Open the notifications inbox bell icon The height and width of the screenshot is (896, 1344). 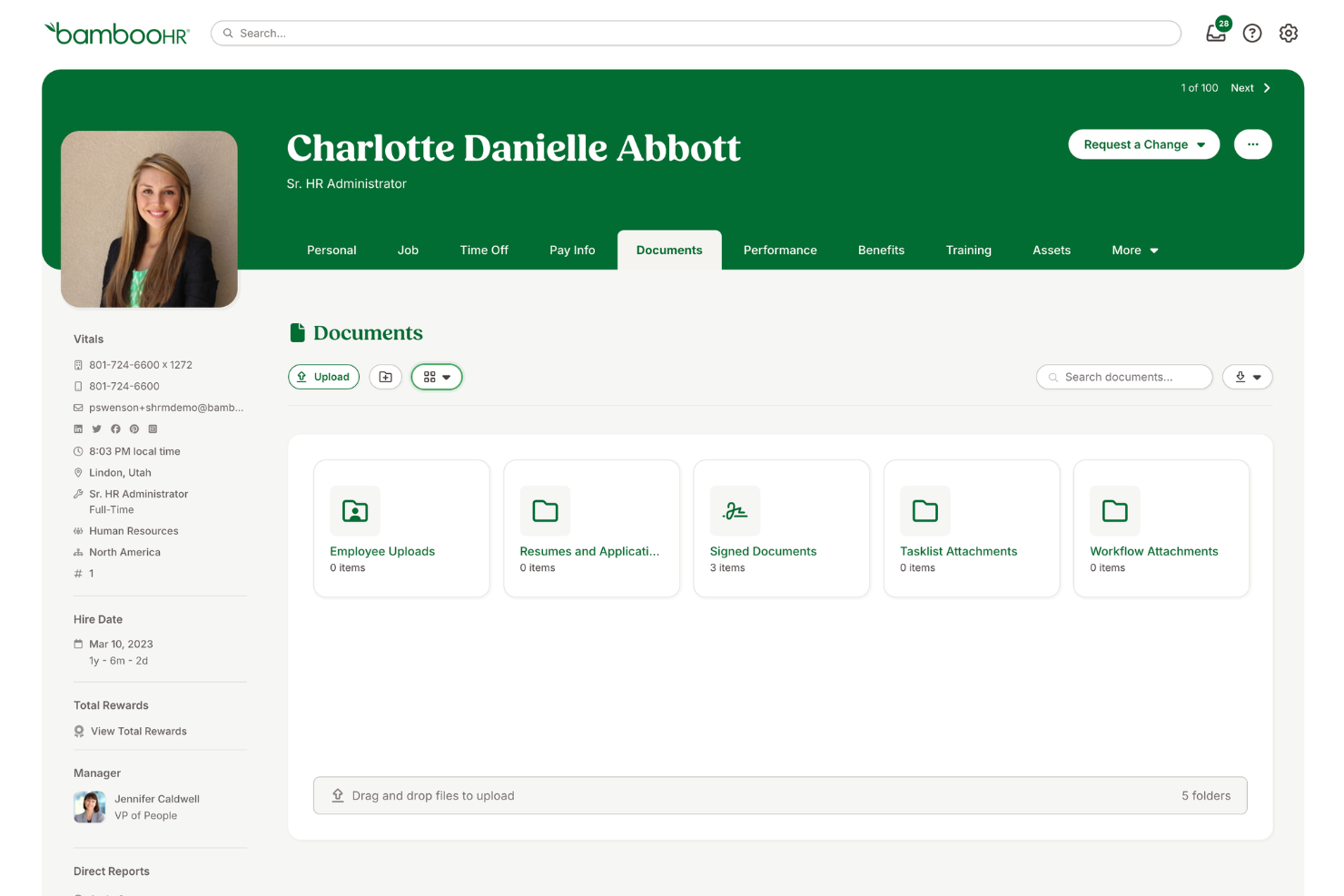pyautogui.click(x=1216, y=33)
